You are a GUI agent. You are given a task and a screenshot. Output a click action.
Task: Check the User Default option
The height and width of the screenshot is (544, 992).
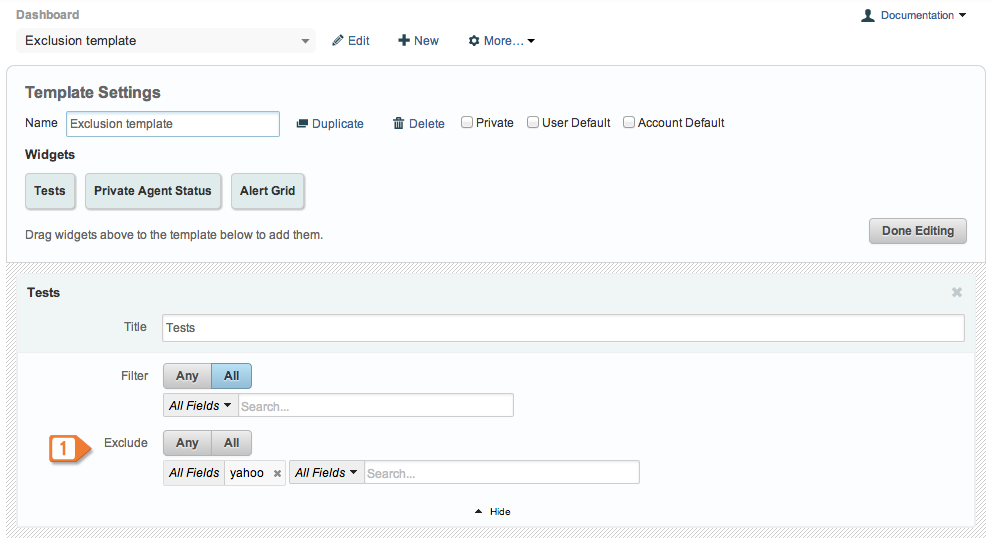tap(533, 122)
